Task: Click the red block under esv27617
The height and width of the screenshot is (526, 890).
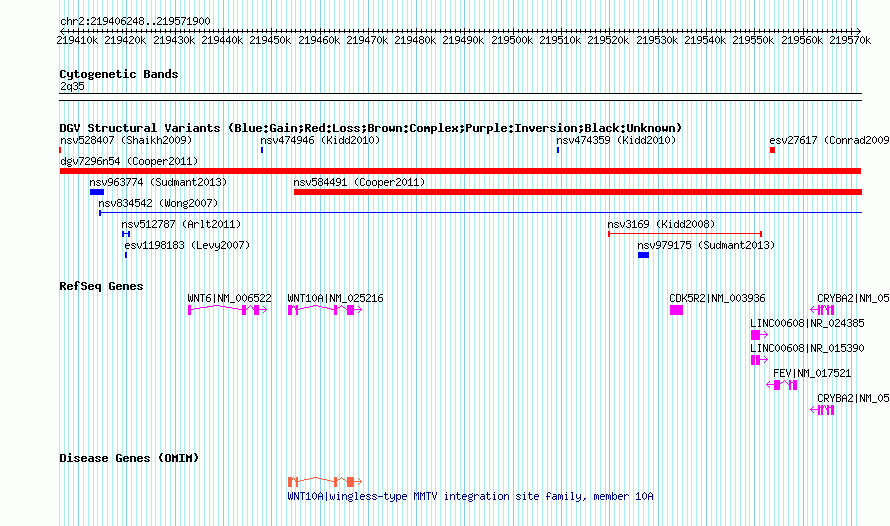Action: (x=773, y=150)
